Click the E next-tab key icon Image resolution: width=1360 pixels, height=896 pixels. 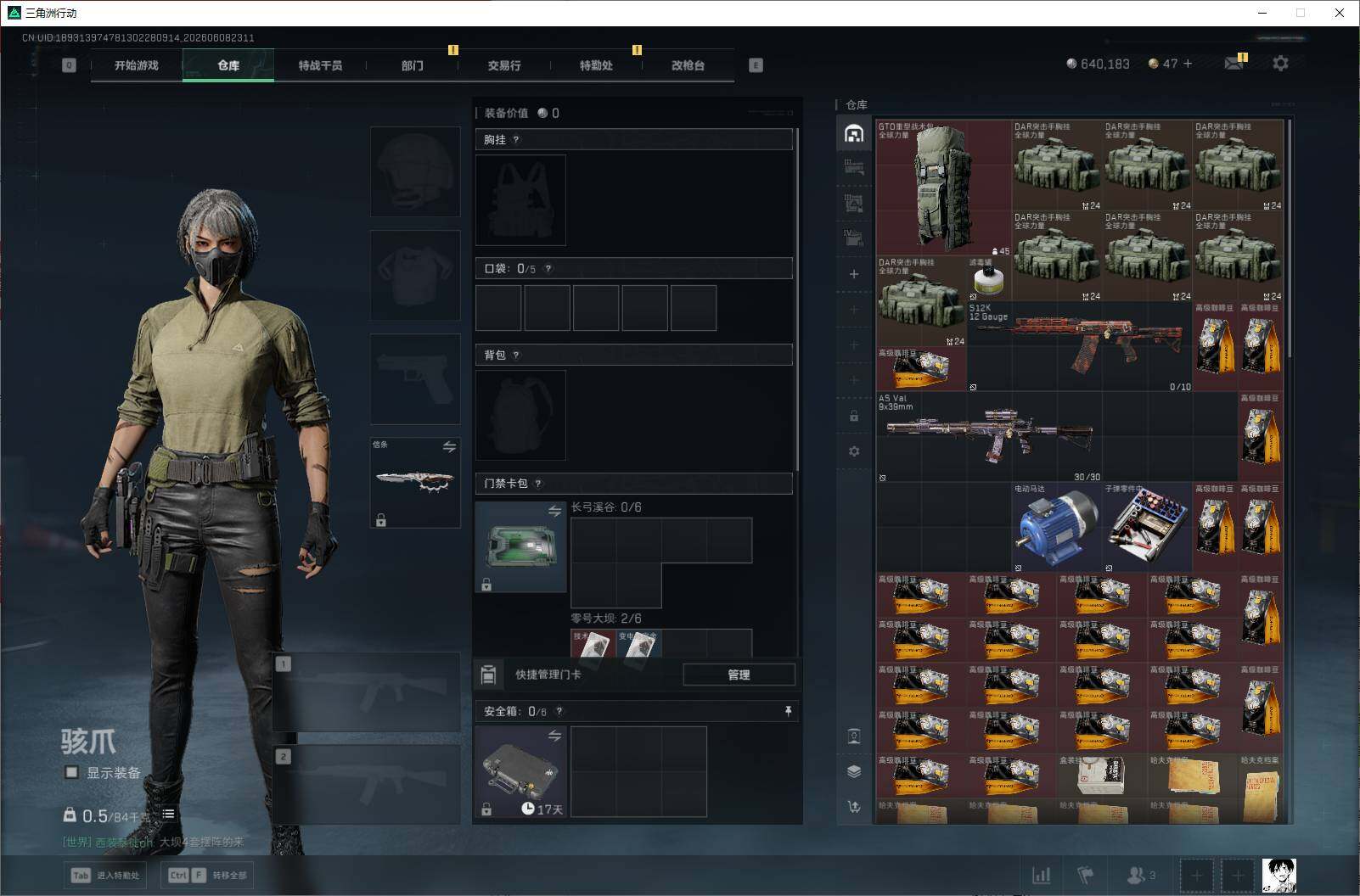756,65
